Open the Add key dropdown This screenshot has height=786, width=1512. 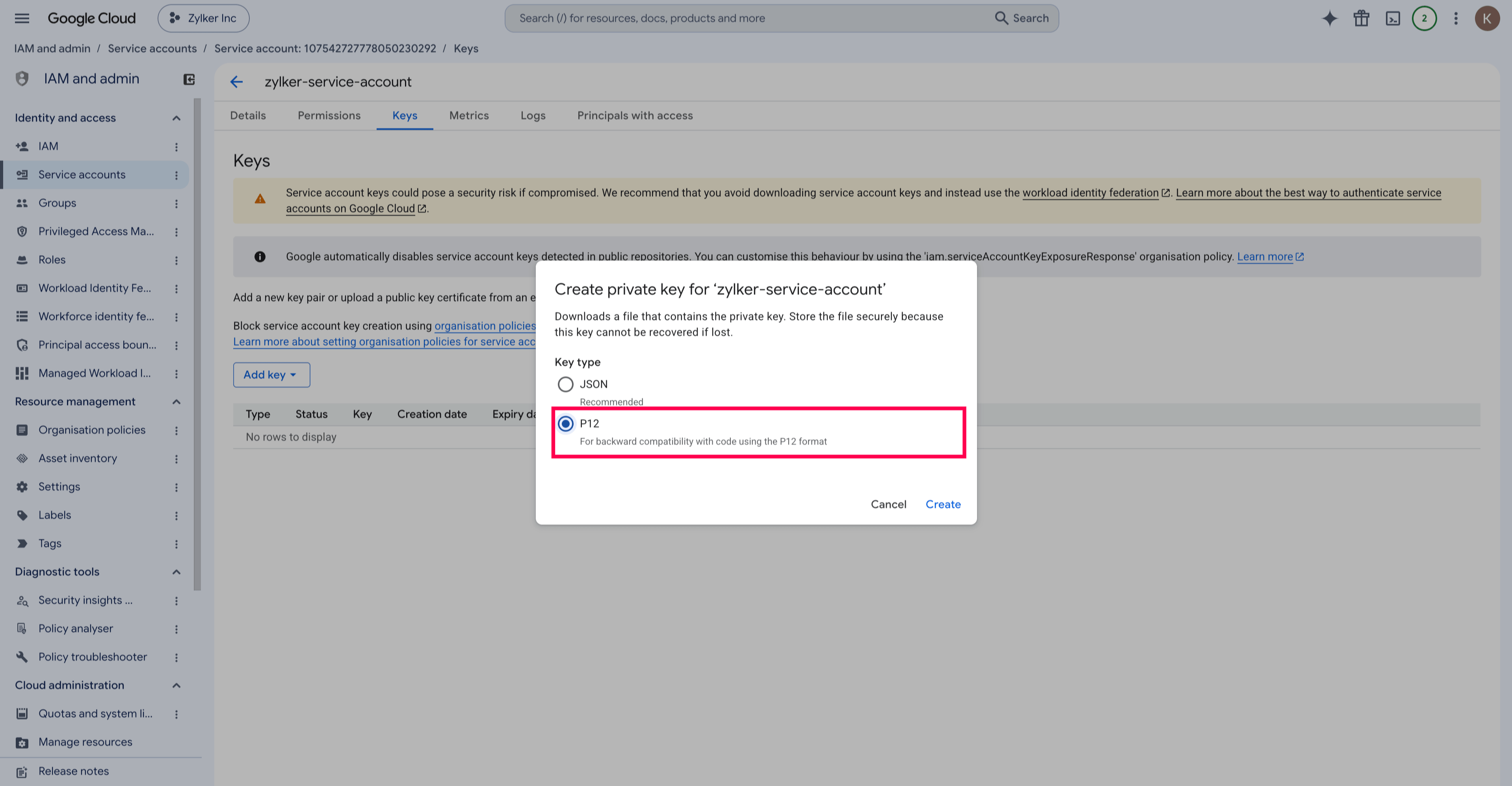(271, 375)
